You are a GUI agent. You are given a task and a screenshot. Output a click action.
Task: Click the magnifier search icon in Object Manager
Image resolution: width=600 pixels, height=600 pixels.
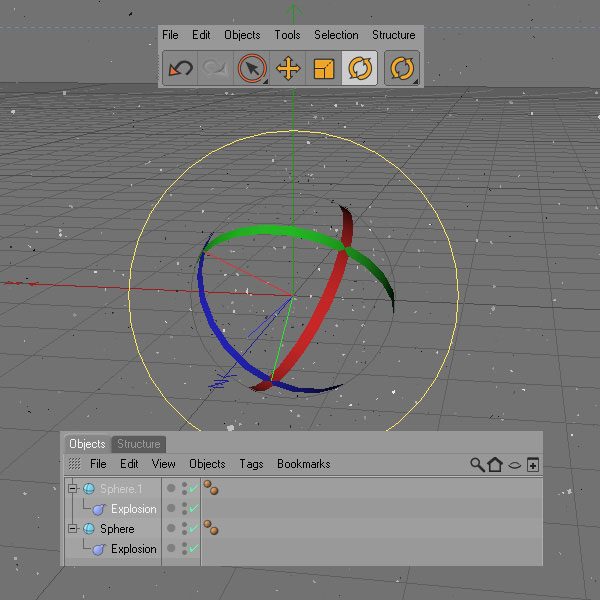pyautogui.click(x=477, y=465)
